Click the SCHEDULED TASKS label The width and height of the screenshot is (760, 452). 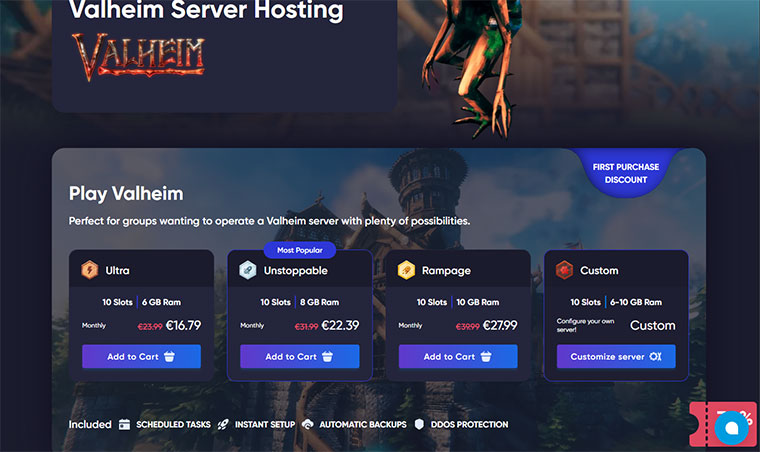tap(173, 424)
